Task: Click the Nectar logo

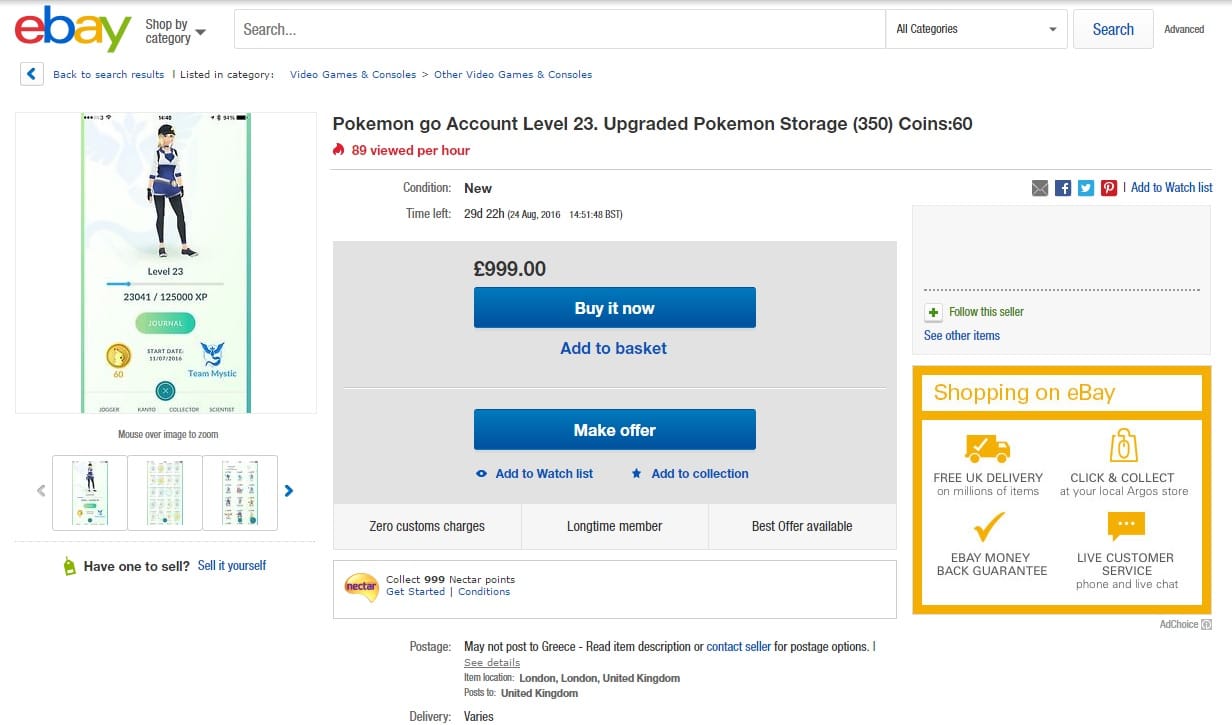Action: pyautogui.click(x=361, y=586)
